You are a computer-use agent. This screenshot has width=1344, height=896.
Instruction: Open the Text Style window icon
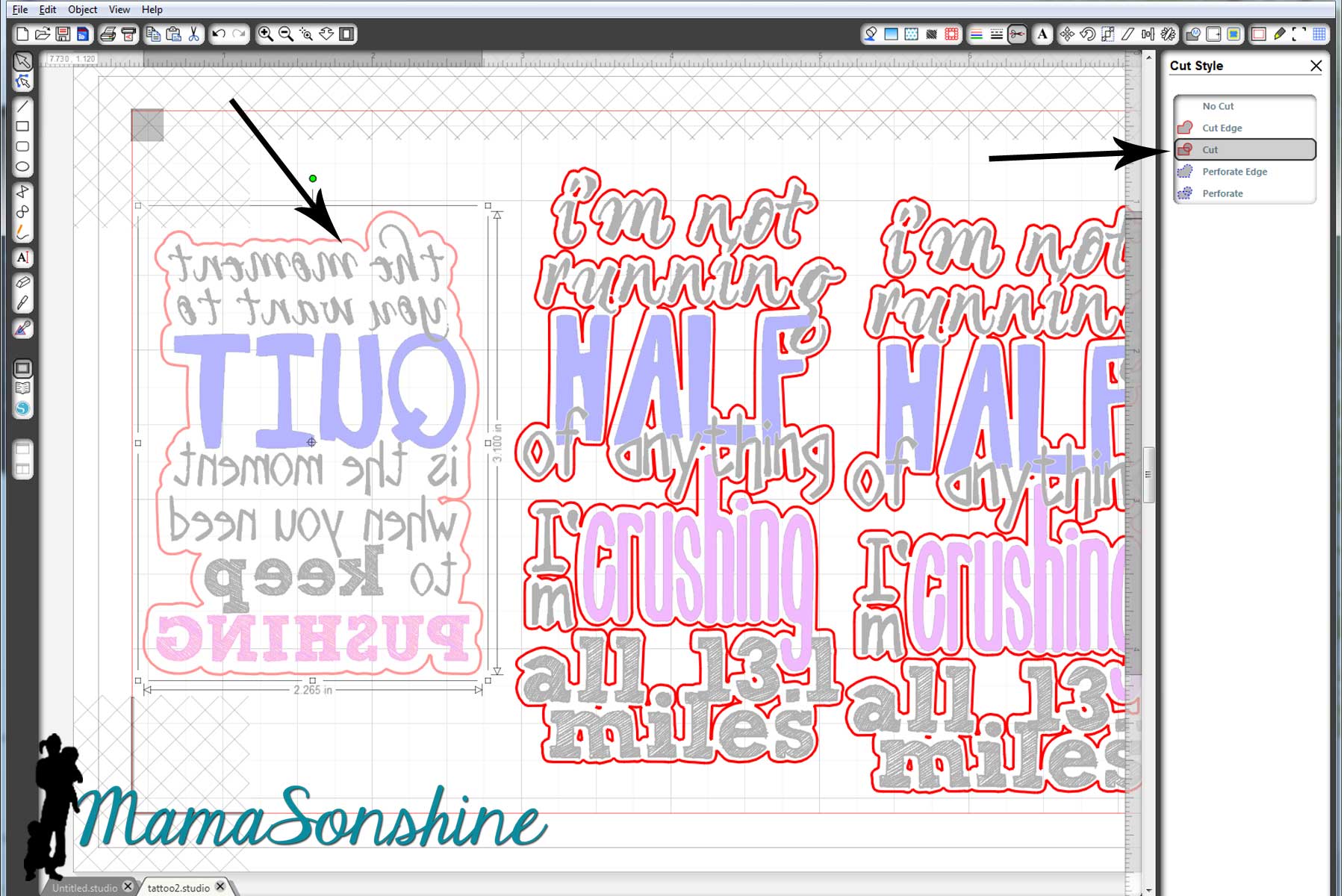1042,34
